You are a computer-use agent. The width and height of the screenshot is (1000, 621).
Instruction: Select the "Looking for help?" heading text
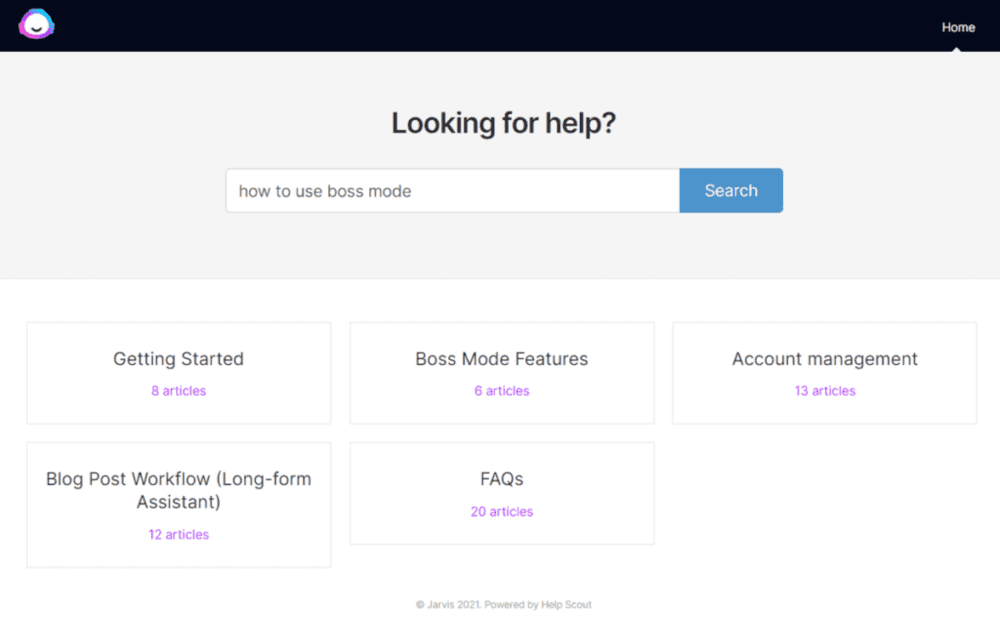point(504,123)
